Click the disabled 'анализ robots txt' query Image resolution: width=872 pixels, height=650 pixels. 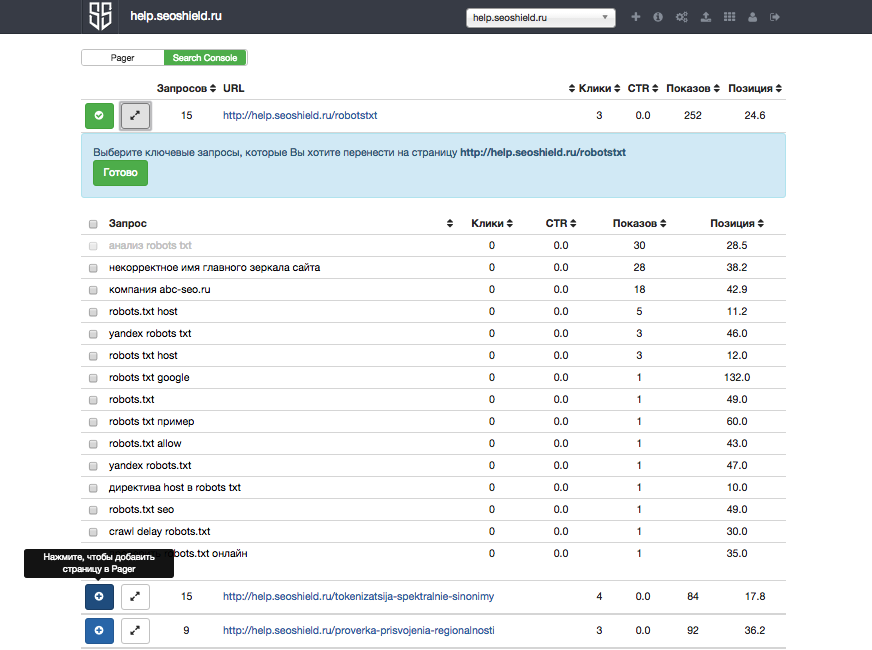[x=150, y=245]
